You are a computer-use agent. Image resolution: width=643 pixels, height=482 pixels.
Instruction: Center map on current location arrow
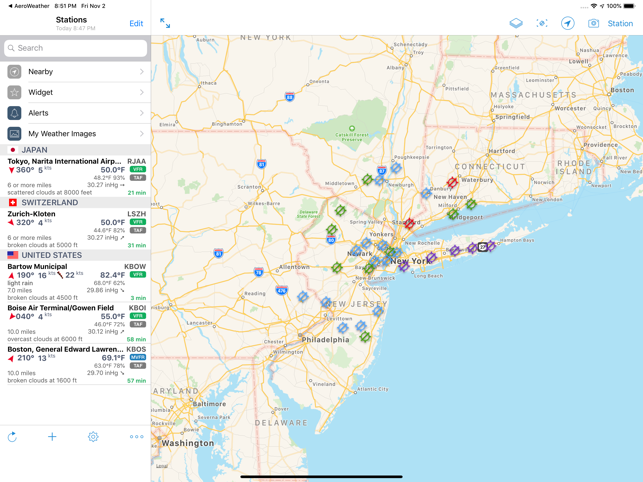(568, 23)
